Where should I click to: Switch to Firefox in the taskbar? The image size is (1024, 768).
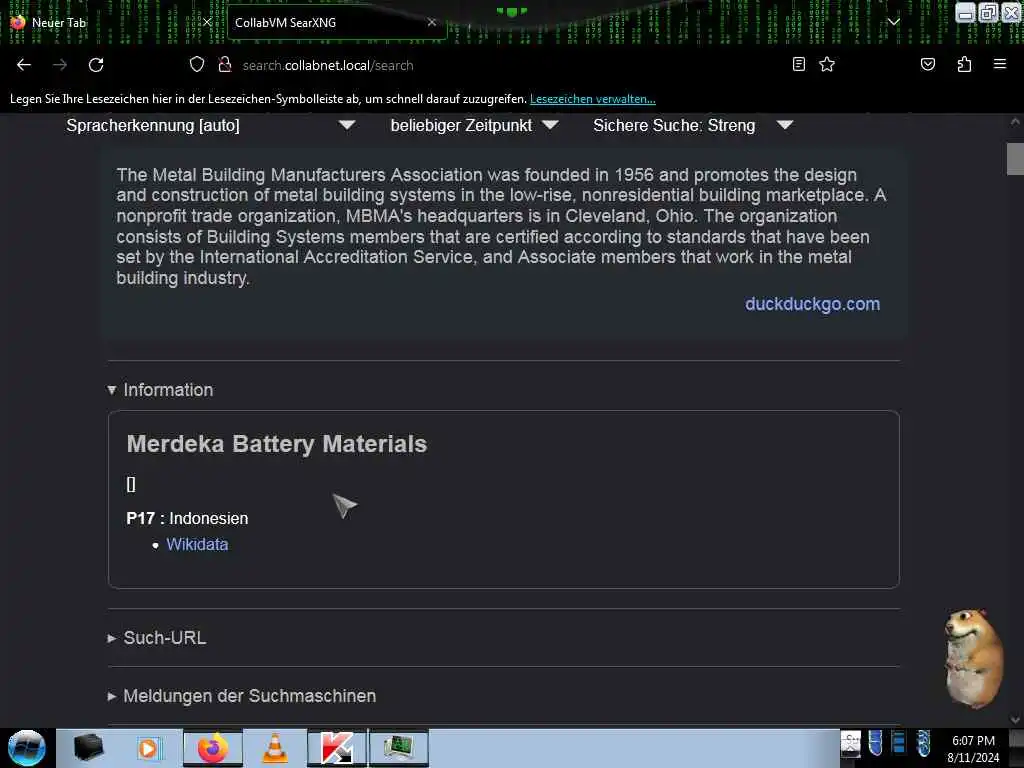(x=213, y=748)
